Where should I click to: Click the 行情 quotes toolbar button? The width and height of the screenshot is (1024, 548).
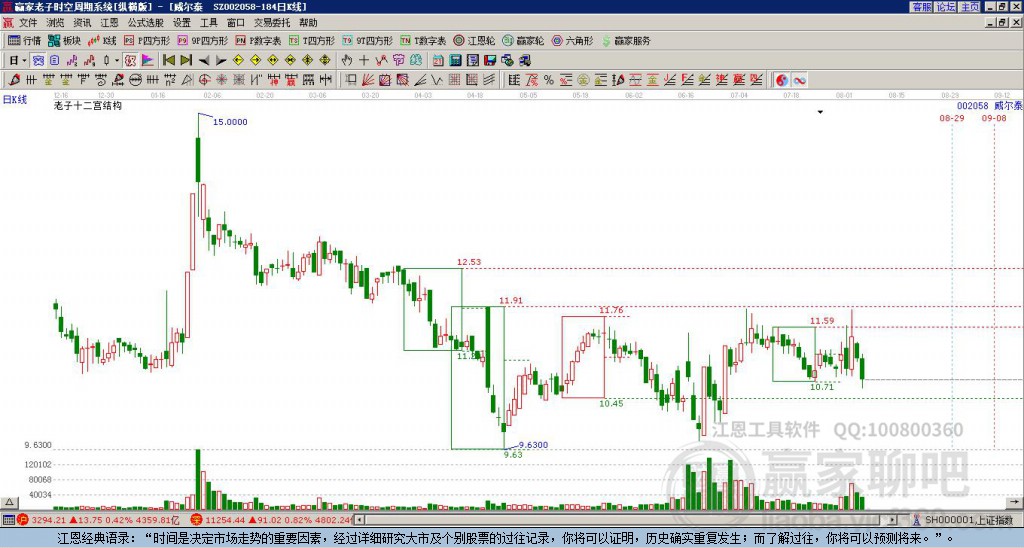[25, 40]
